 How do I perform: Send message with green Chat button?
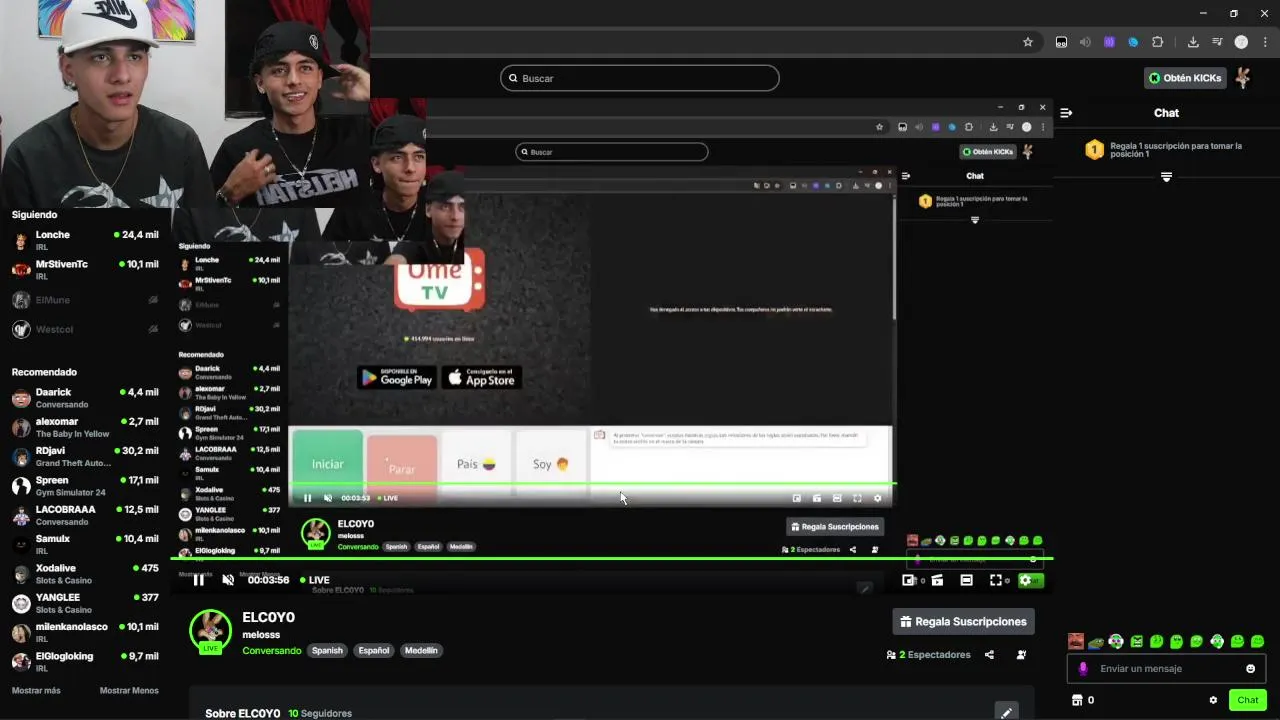1248,700
